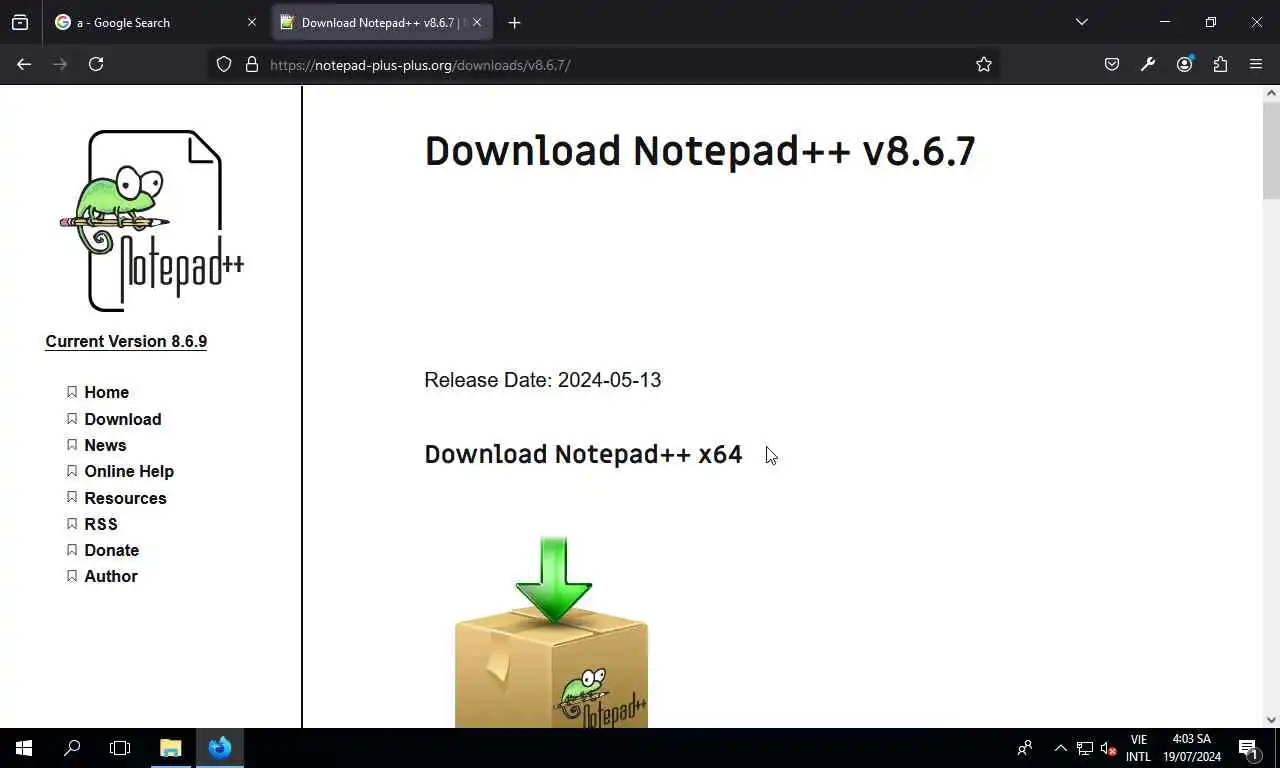Screen dimensions: 1280x768
Task: Open the Save to Pocket icon
Action: click(x=1112, y=64)
